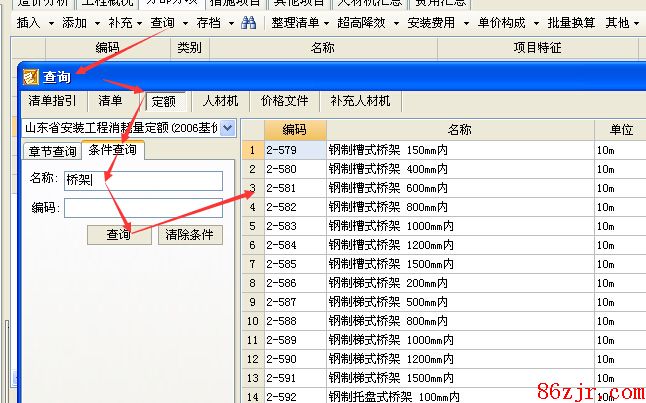The height and width of the screenshot is (403, 646).
Task: Click the 清除条件 button
Action: point(191,235)
